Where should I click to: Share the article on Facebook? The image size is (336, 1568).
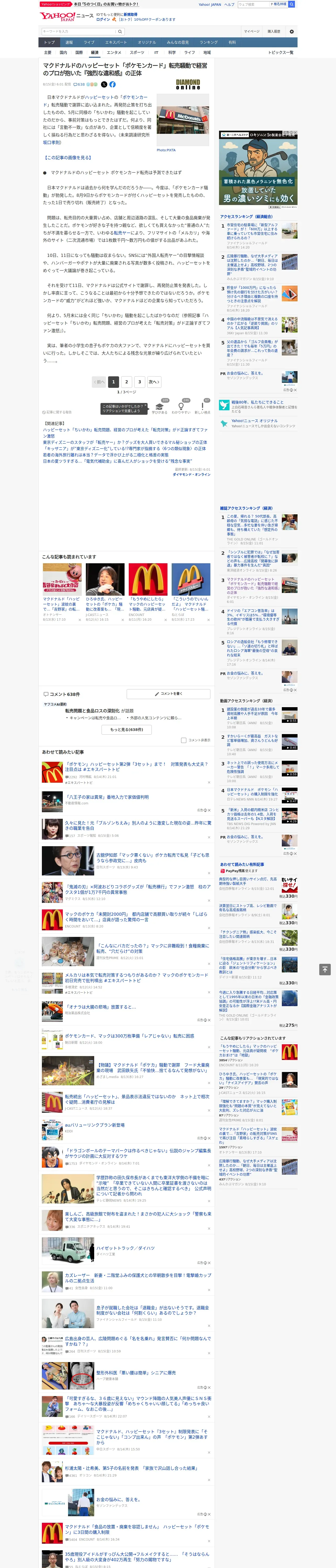(112, 85)
